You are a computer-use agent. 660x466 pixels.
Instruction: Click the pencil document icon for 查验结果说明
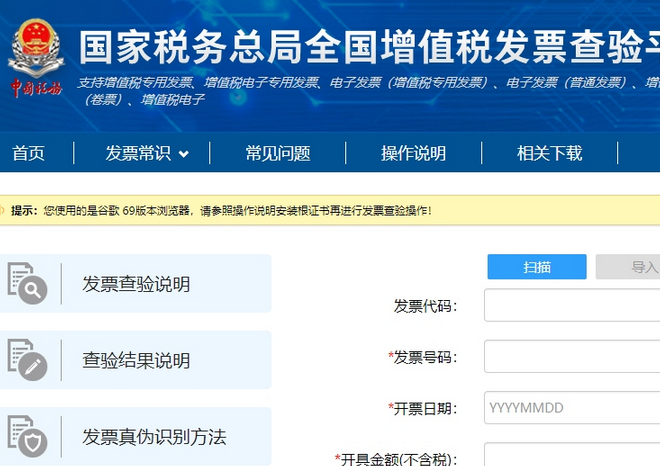pyautogui.click(x=27, y=360)
